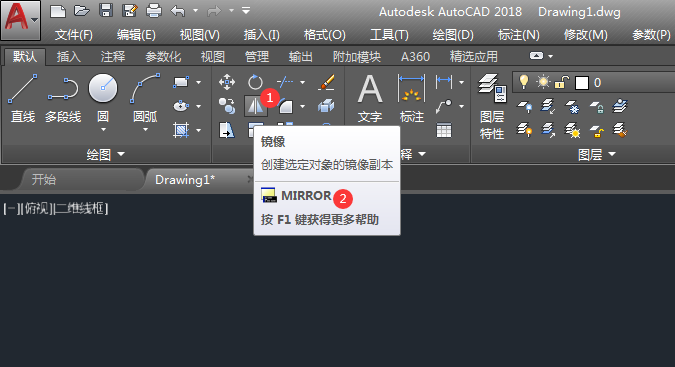Toggle the layer lock padlock icon

[561, 82]
